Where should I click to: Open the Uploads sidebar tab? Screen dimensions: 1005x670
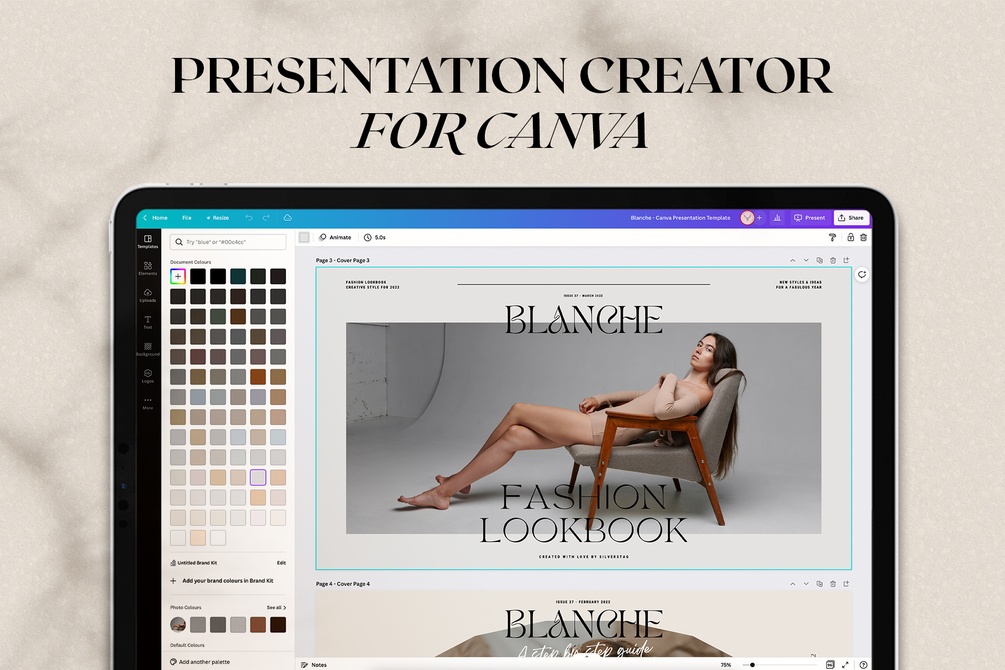147,295
